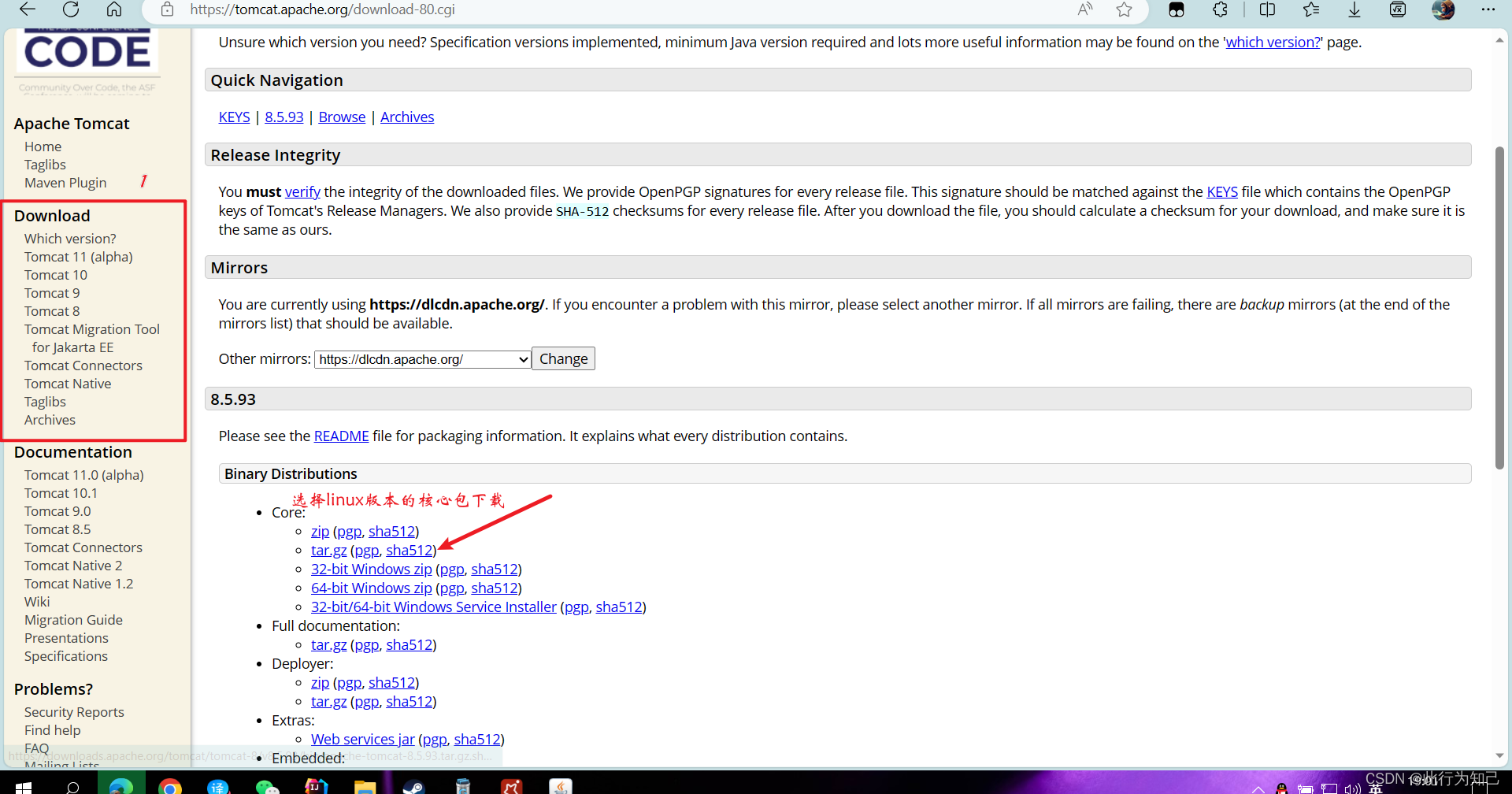Viewport: 1512px width, 794px height.
Task: Open the Other mirrors dropdown
Action: (422, 358)
